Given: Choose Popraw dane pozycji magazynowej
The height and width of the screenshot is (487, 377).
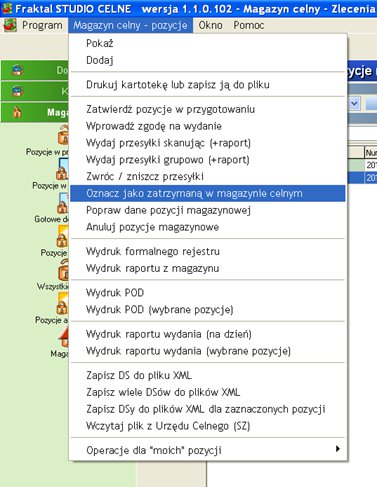Looking at the screenshot, I should (207, 210).
